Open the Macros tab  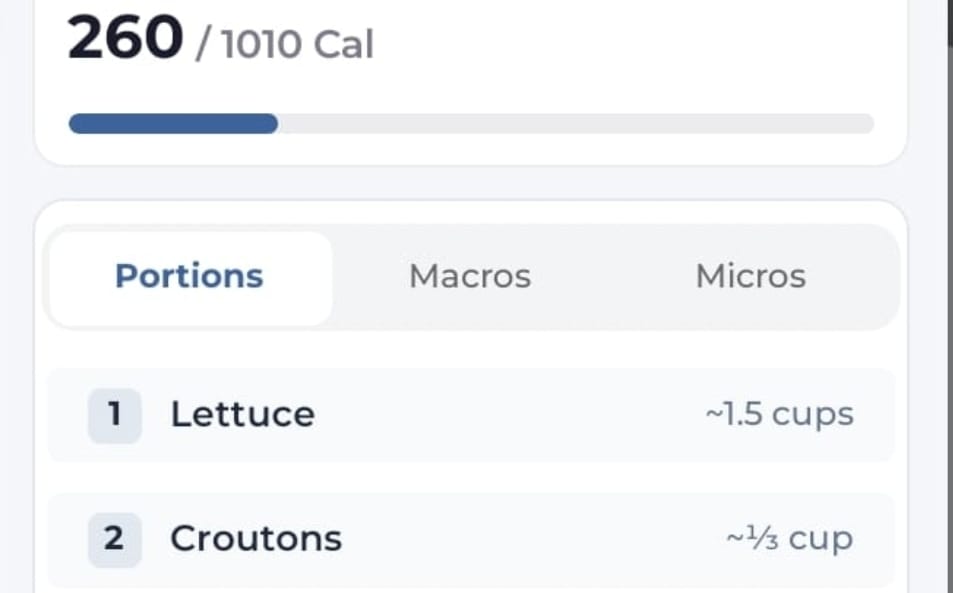click(x=470, y=277)
